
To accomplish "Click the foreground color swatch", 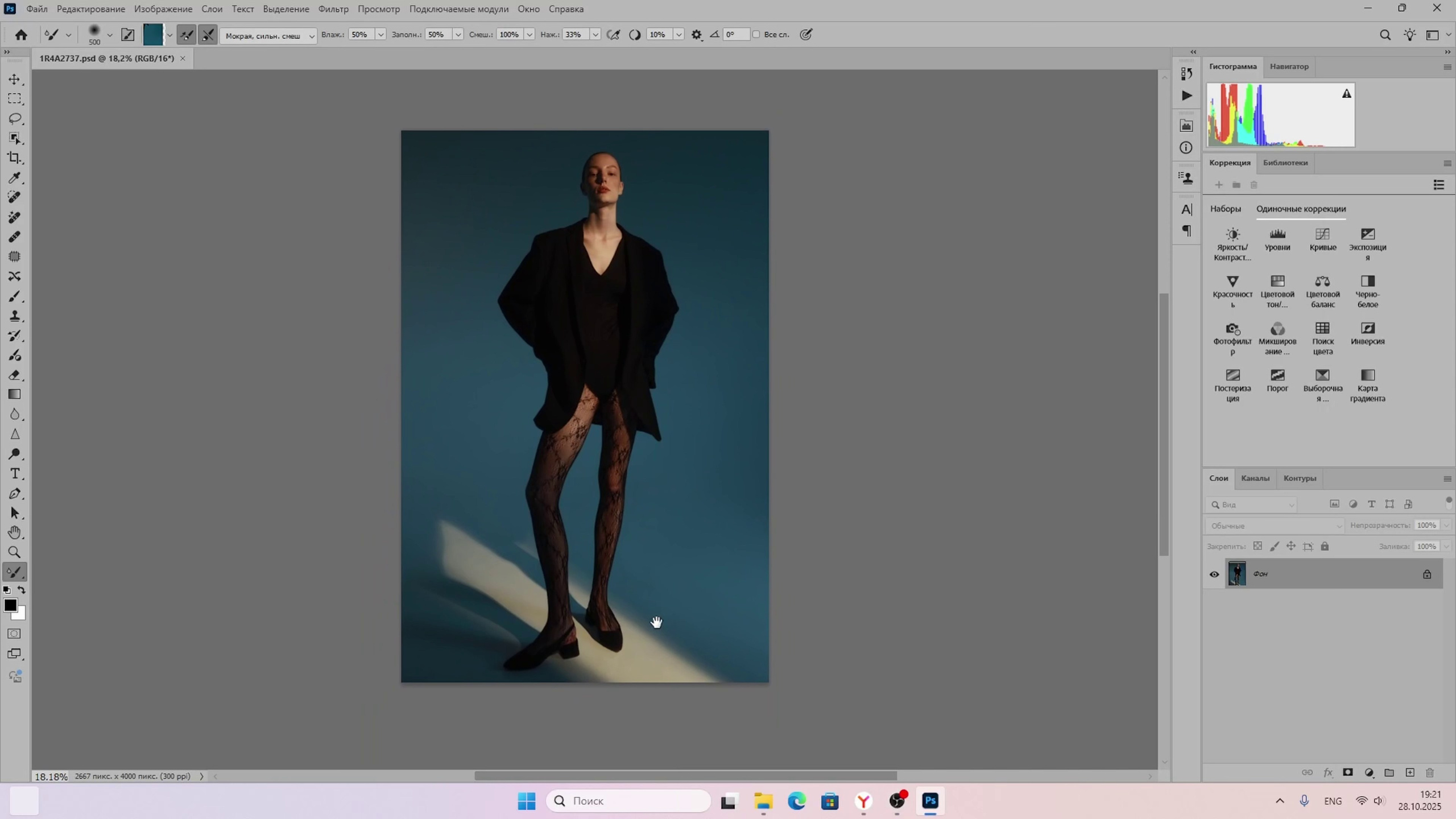I will pos(10,605).
